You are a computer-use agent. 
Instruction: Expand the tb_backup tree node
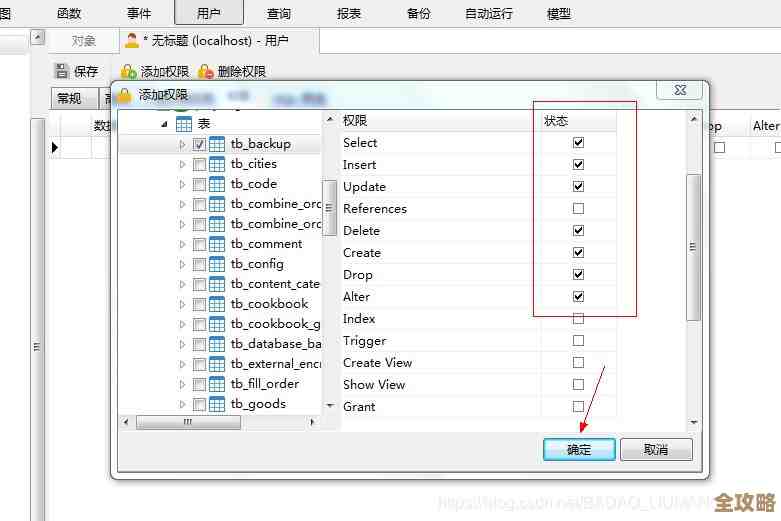(x=182, y=144)
